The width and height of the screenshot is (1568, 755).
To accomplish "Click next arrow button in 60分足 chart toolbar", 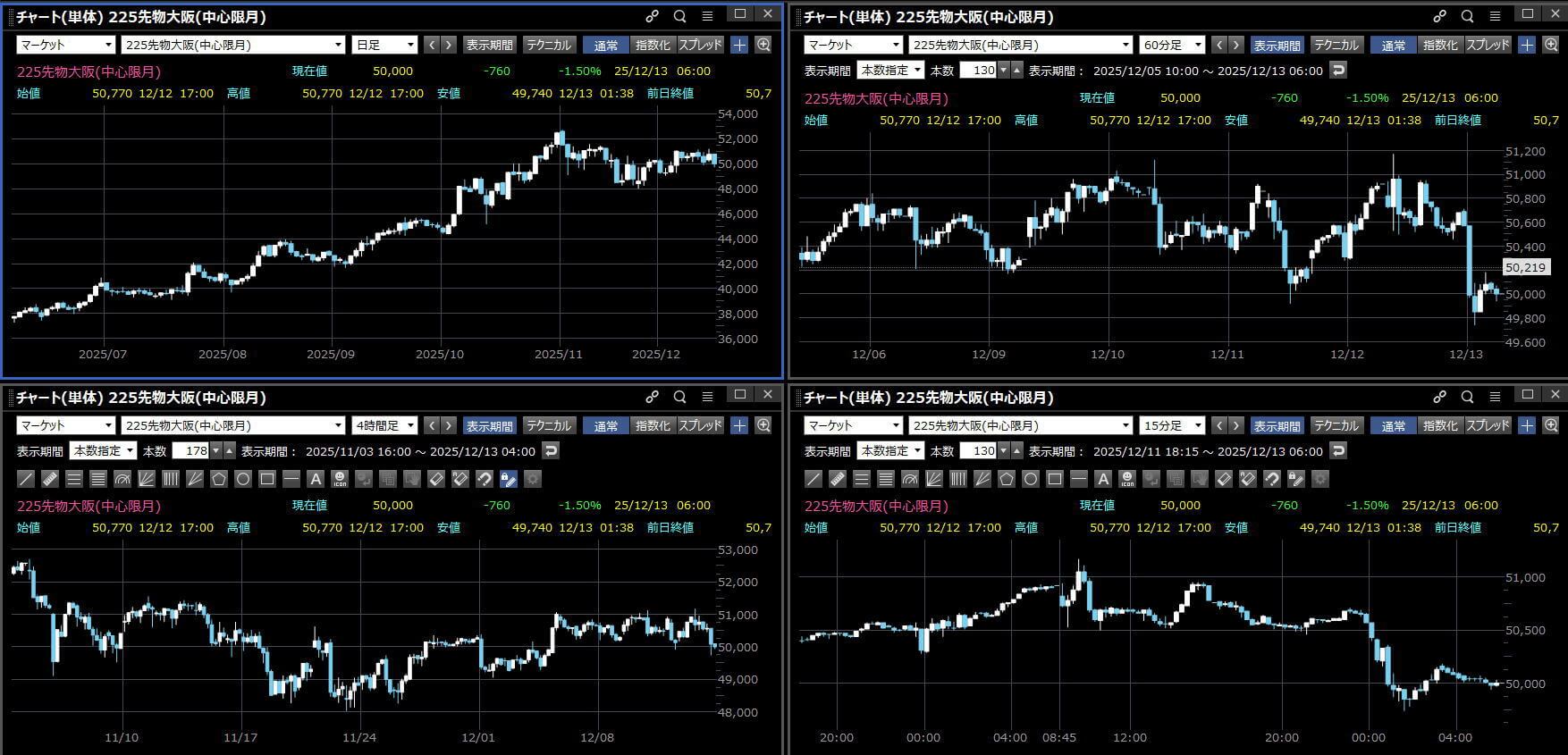I will [x=1236, y=45].
